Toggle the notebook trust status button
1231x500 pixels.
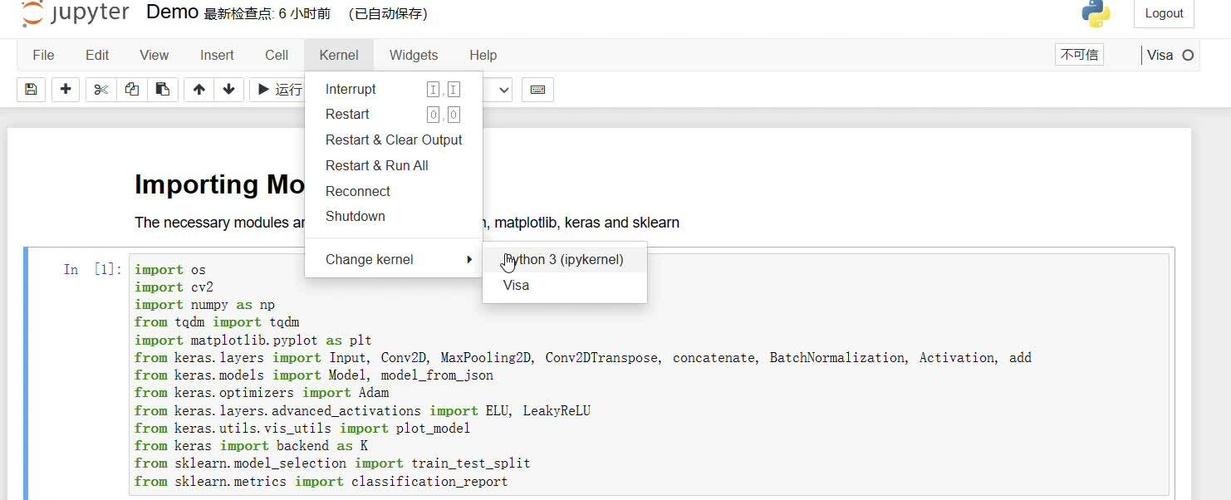[x=1079, y=55]
